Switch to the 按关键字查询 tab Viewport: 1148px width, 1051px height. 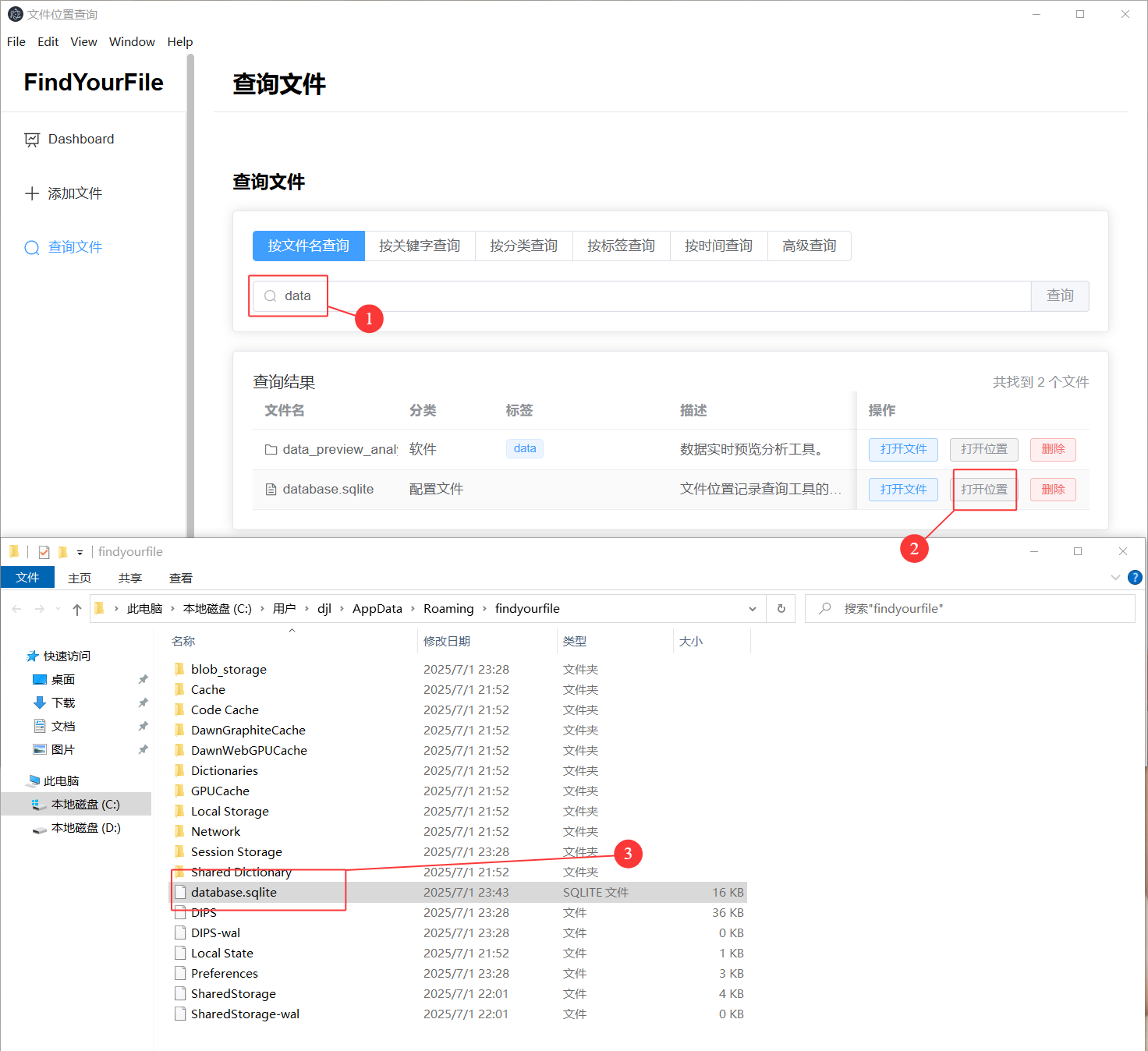click(x=420, y=246)
